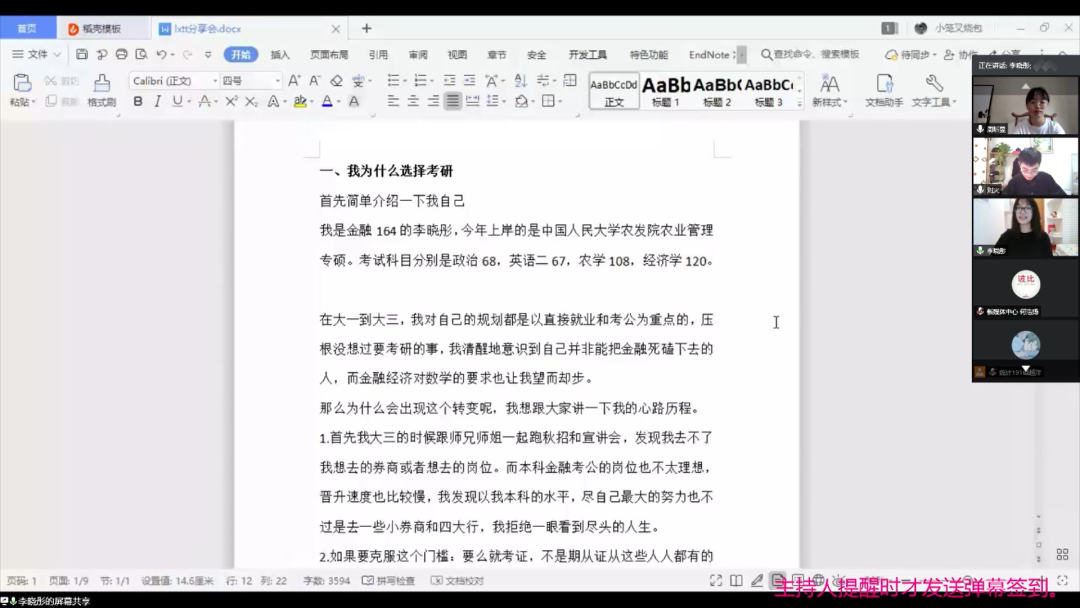Click the Paste (粘贴) clipboard icon

tap(22, 83)
